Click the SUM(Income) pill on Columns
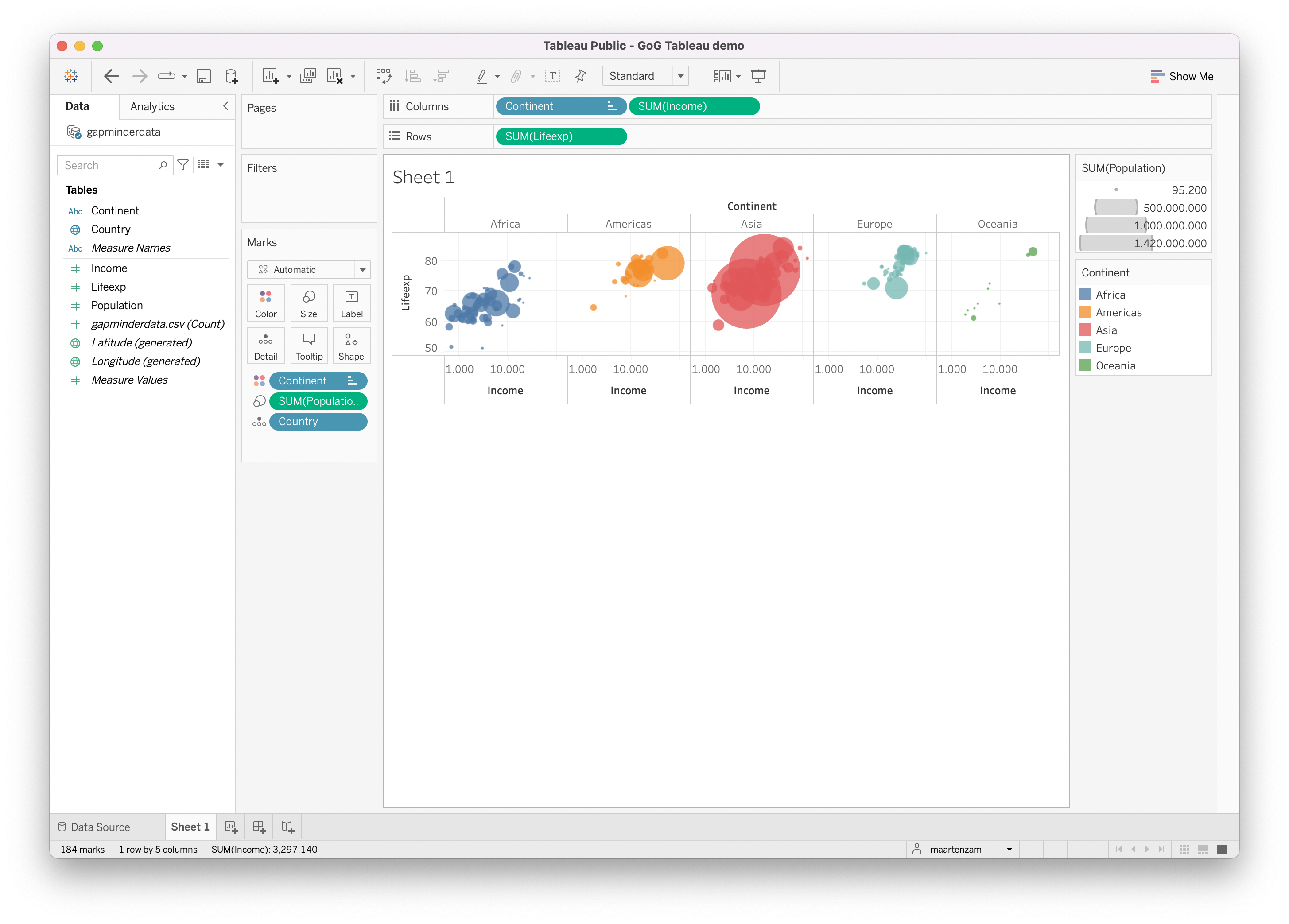 coord(694,106)
